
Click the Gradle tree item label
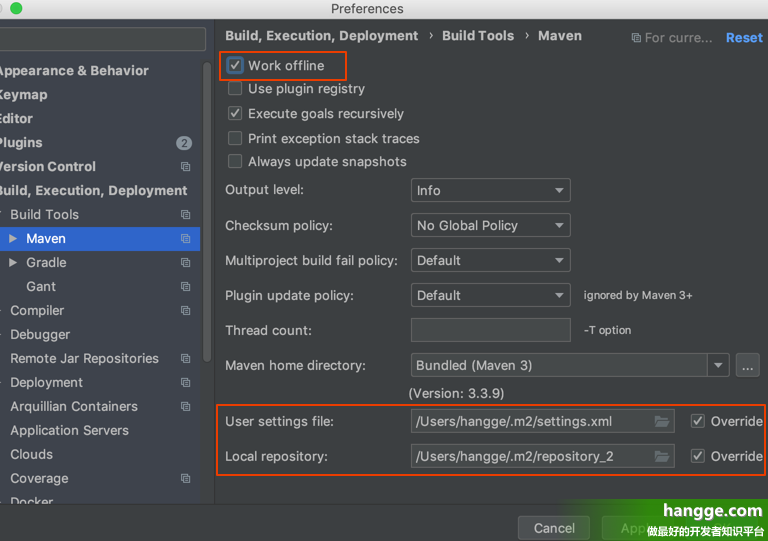46,262
